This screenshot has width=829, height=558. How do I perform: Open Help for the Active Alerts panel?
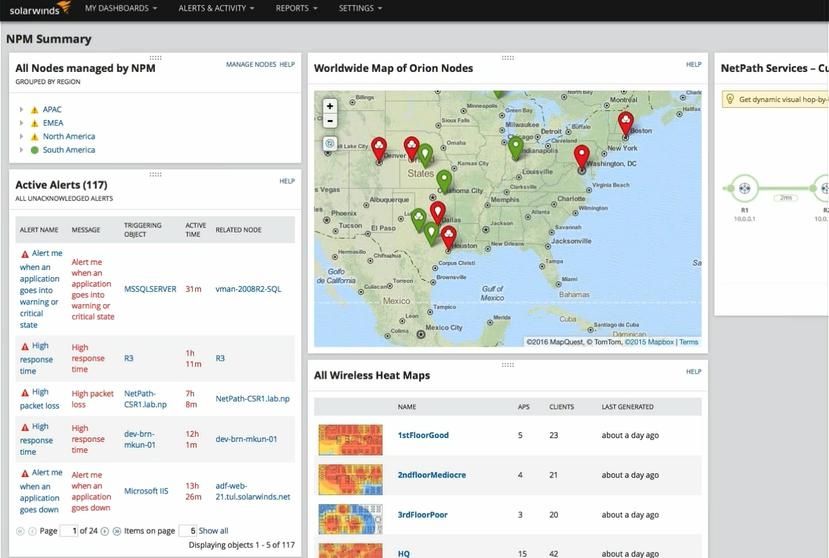click(x=287, y=181)
